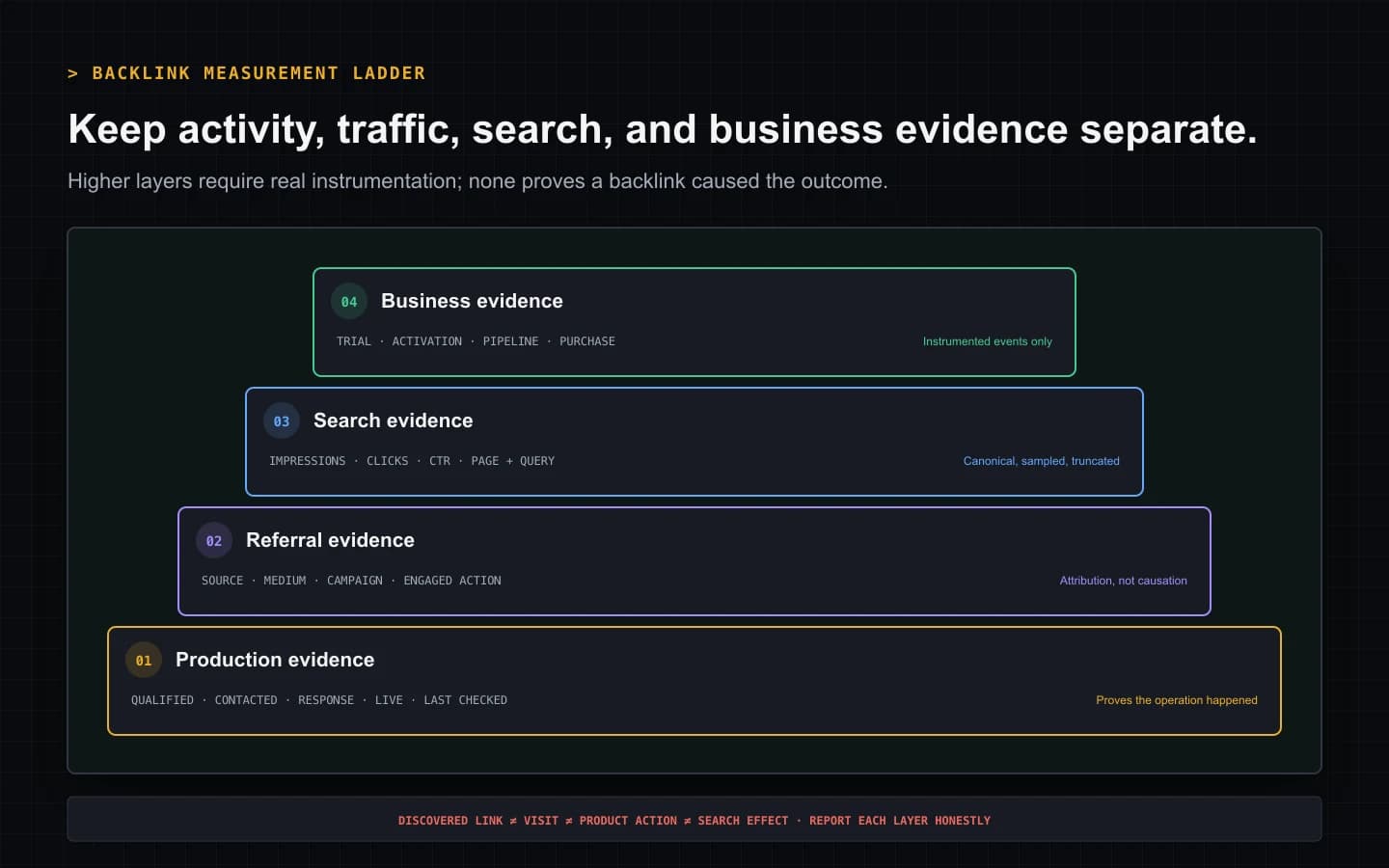Click the 02 badge on Referral evidence
This screenshot has height=868, width=1389.
pos(214,541)
